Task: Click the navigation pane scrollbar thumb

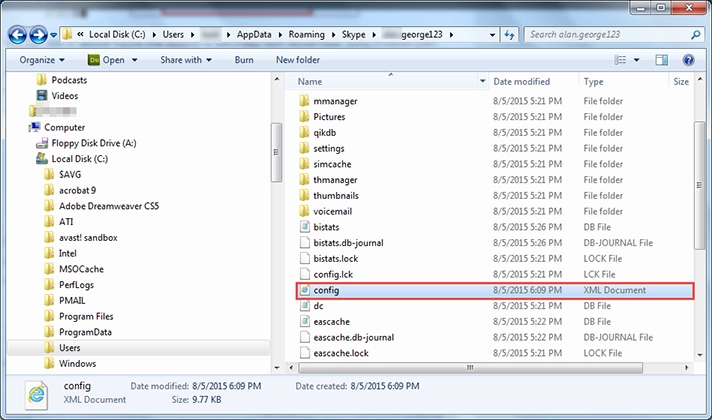Action: coord(276,153)
